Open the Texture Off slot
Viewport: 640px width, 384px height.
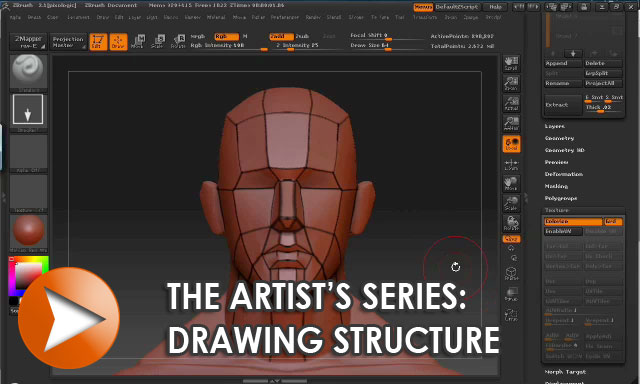tap(28, 193)
